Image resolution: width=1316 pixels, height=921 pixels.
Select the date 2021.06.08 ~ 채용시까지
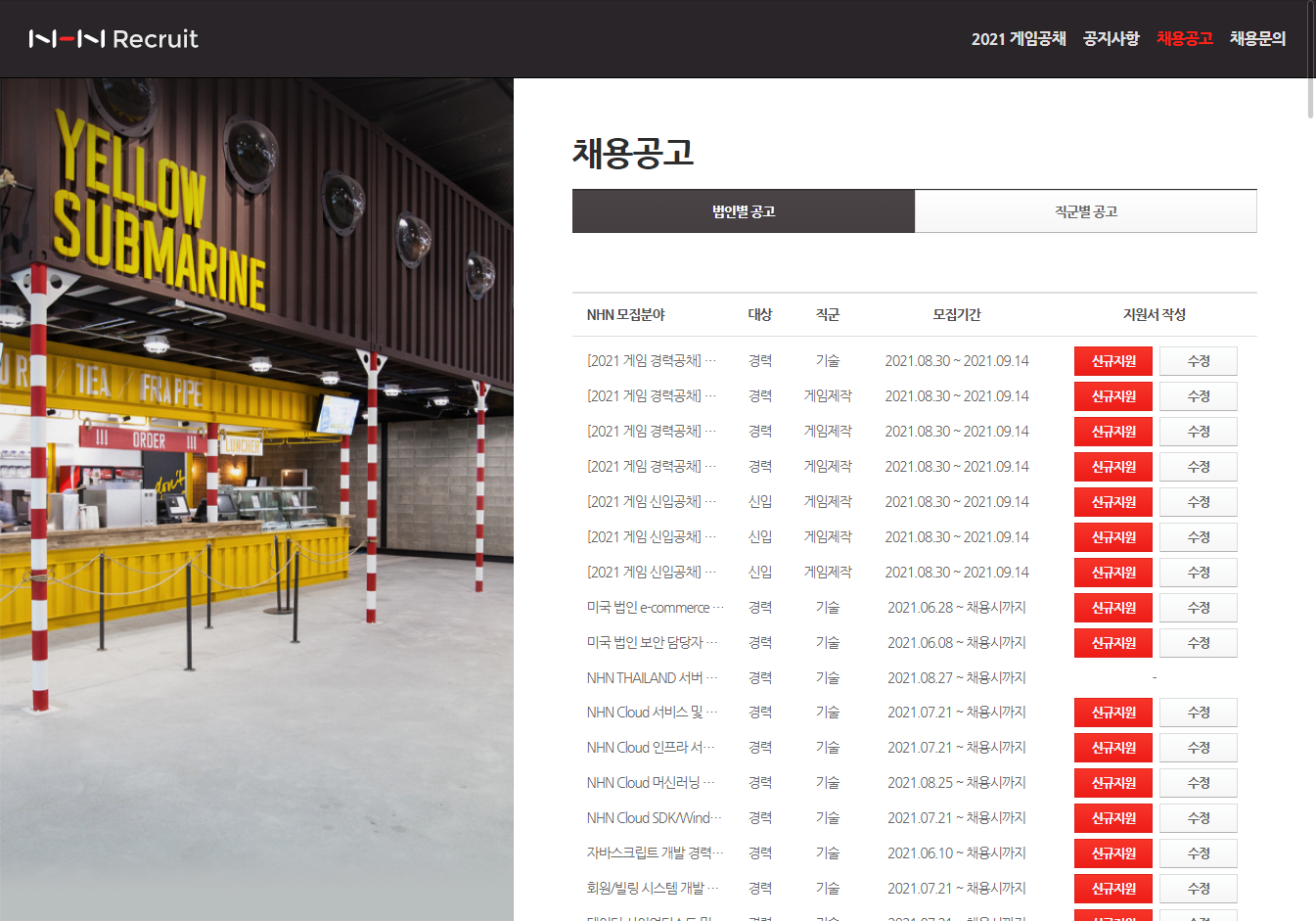coord(957,643)
